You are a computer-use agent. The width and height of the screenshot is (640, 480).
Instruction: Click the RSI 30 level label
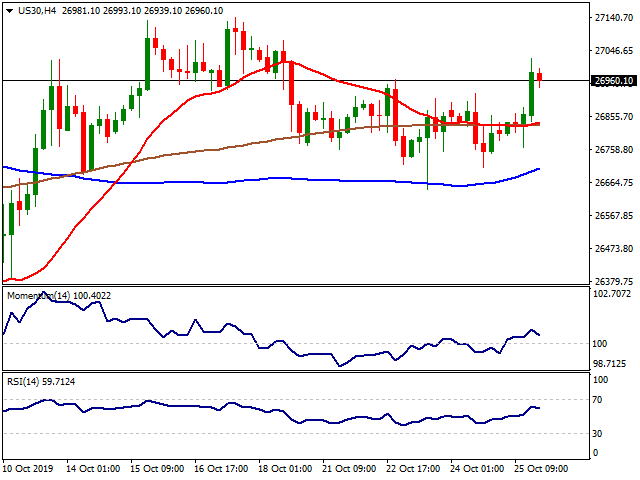(x=597, y=433)
